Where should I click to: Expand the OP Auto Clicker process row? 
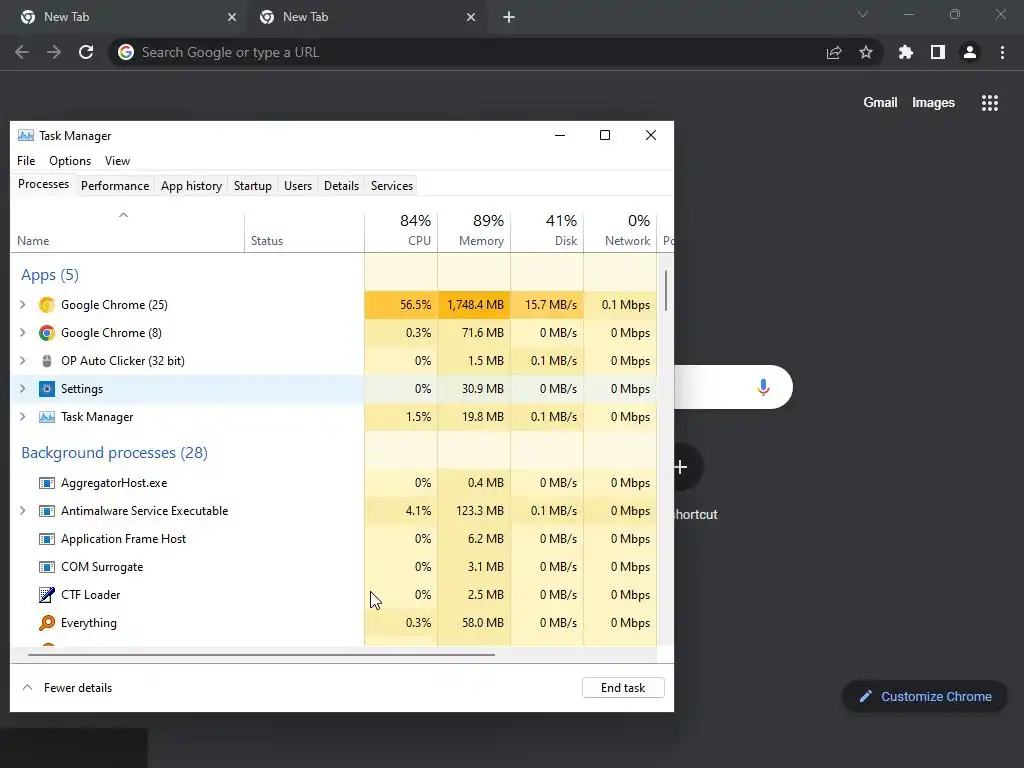click(22, 361)
